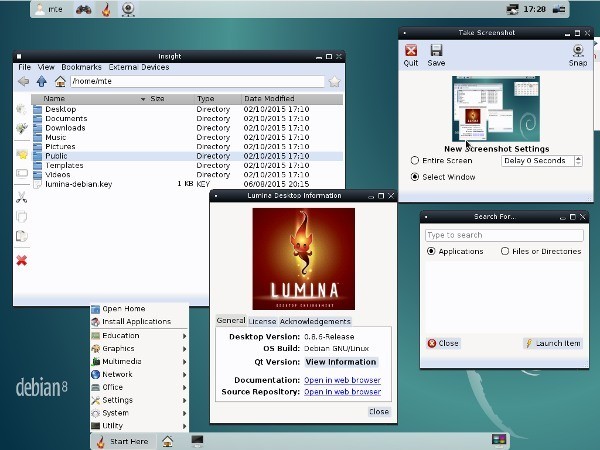Click workspace switcher icon in bottom panel

499,440
